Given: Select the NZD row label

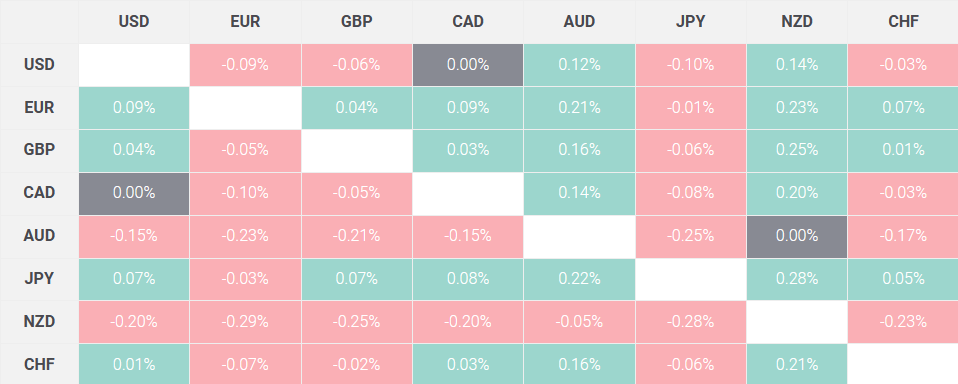Looking at the screenshot, I should pyautogui.click(x=39, y=321).
